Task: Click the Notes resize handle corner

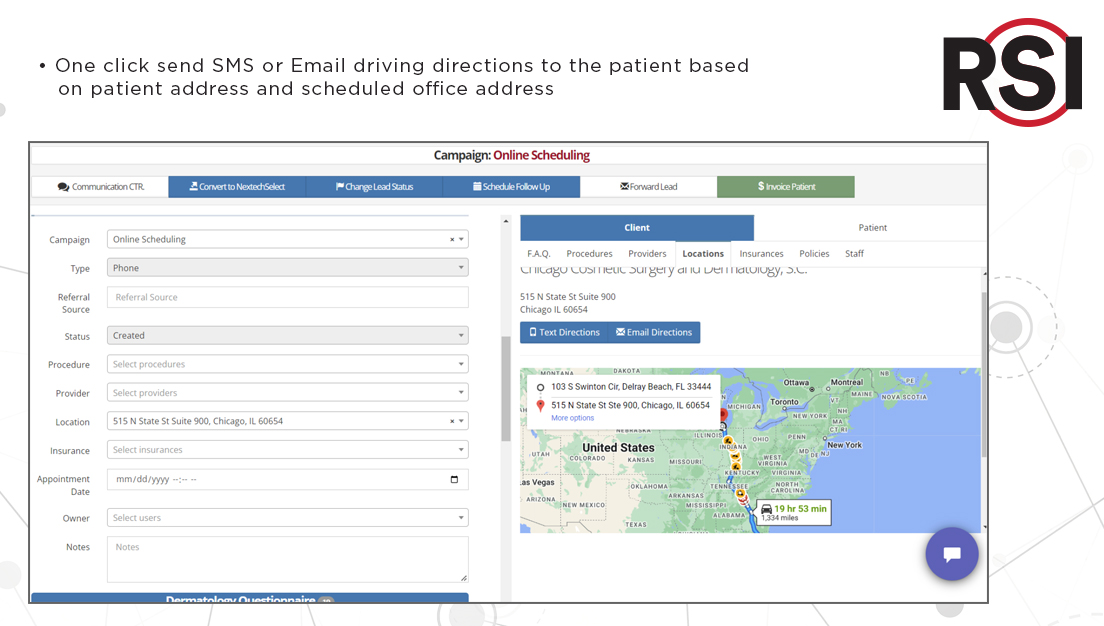Action: point(464,578)
